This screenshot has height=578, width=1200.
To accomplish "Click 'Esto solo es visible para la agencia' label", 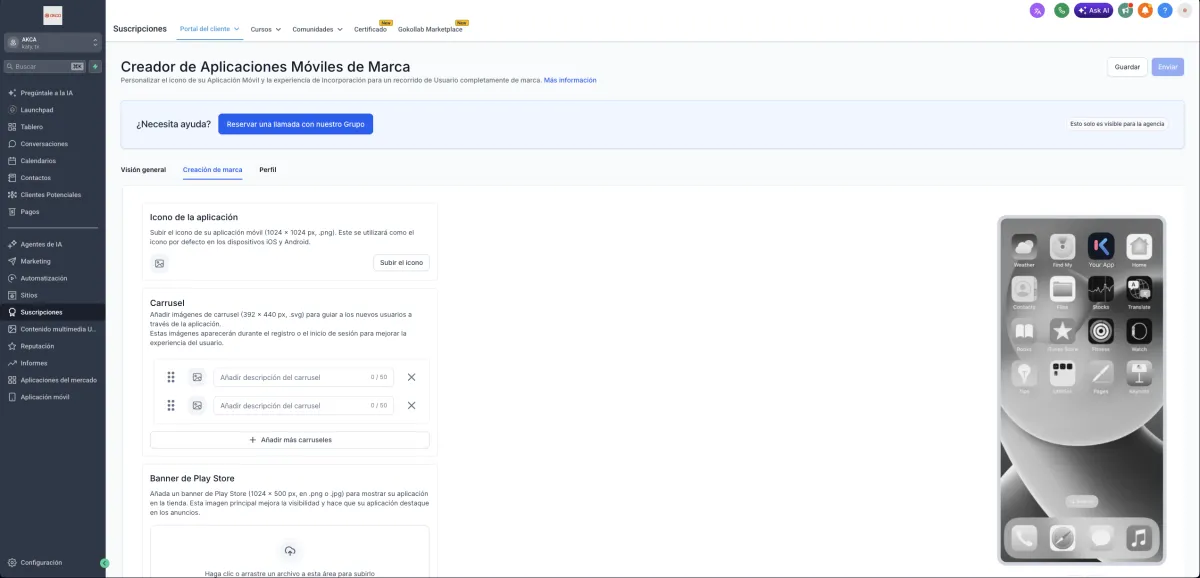I will 1117,124.
